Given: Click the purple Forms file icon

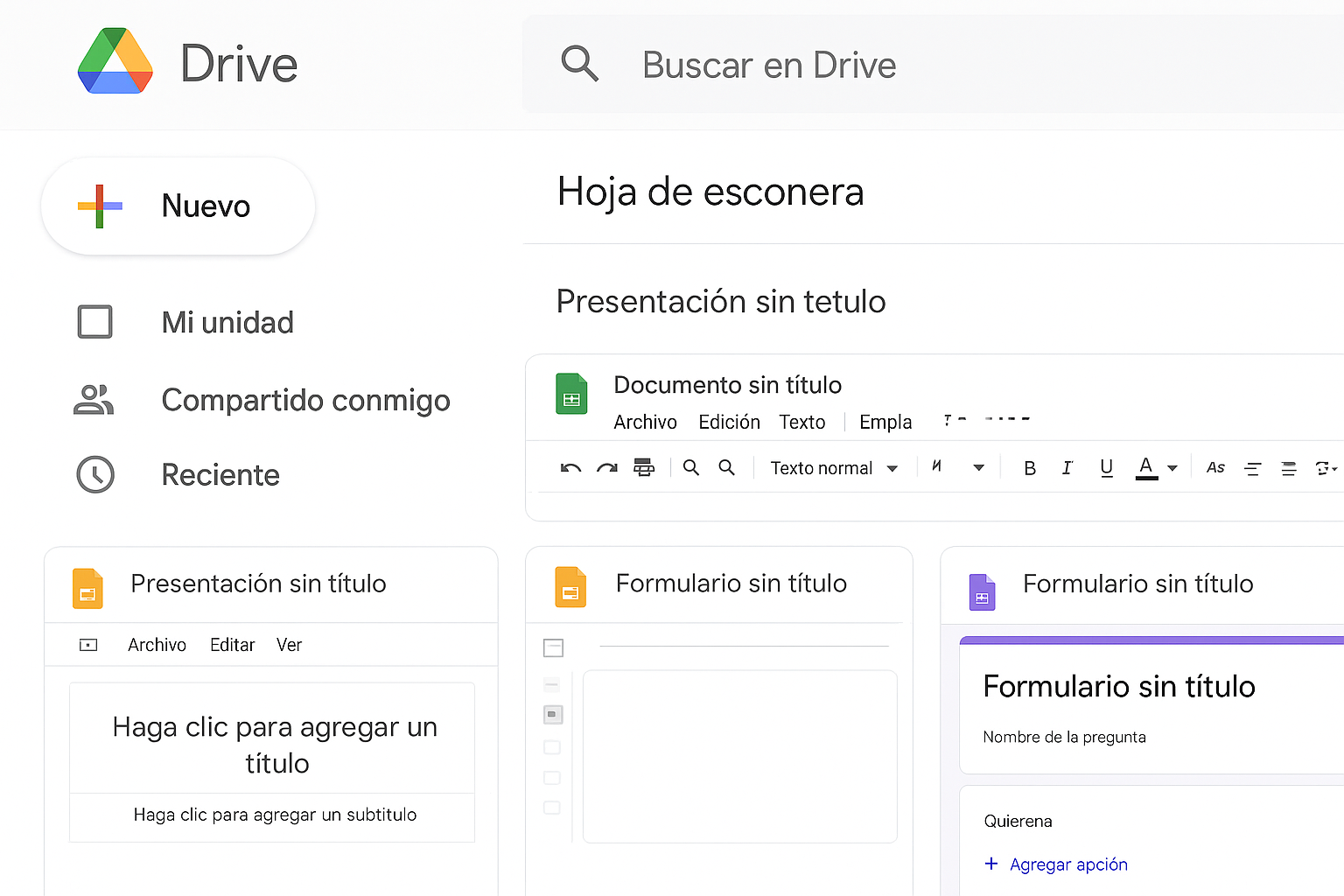Looking at the screenshot, I should 982,592.
